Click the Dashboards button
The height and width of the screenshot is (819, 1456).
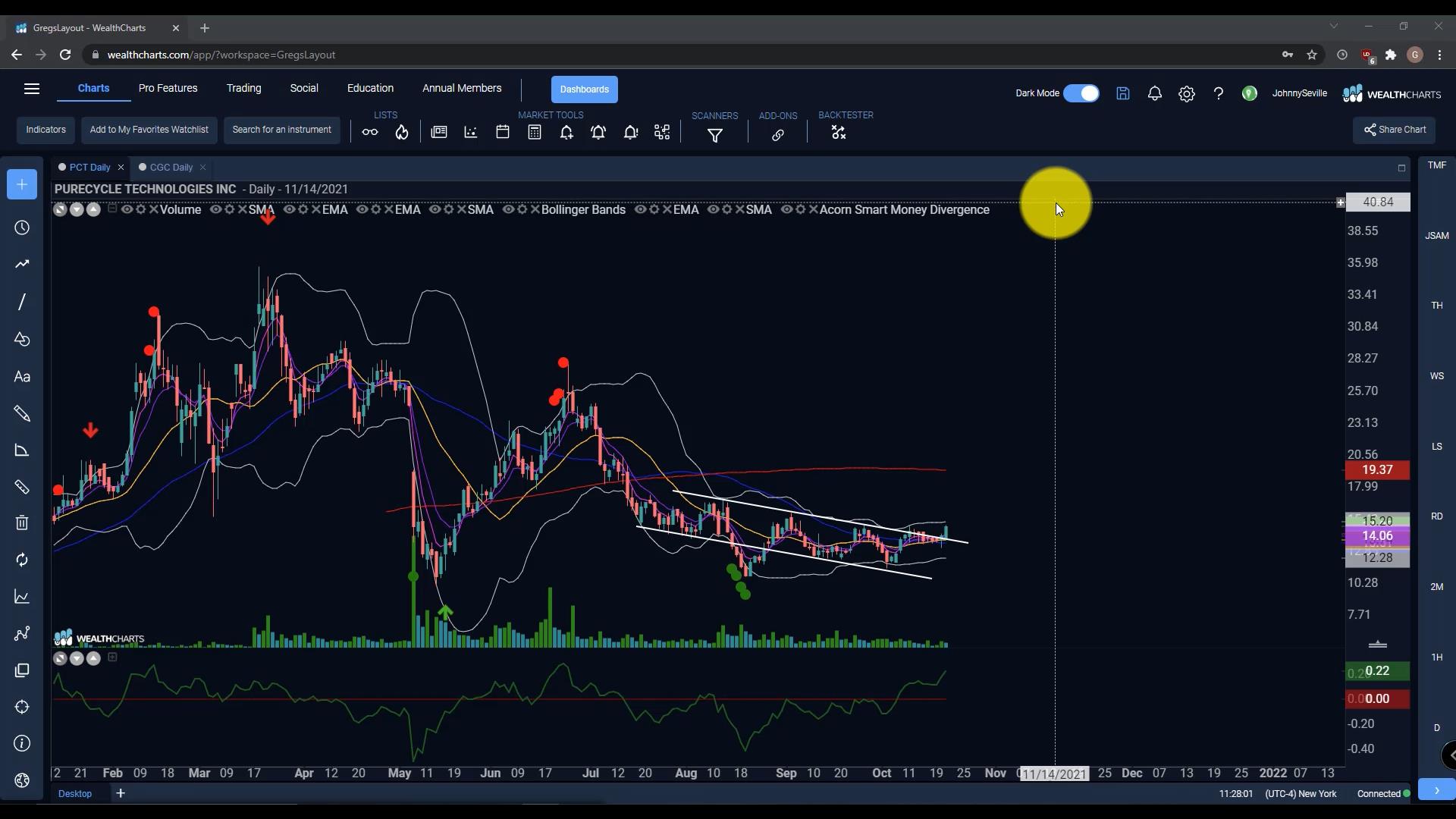(x=584, y=89)
